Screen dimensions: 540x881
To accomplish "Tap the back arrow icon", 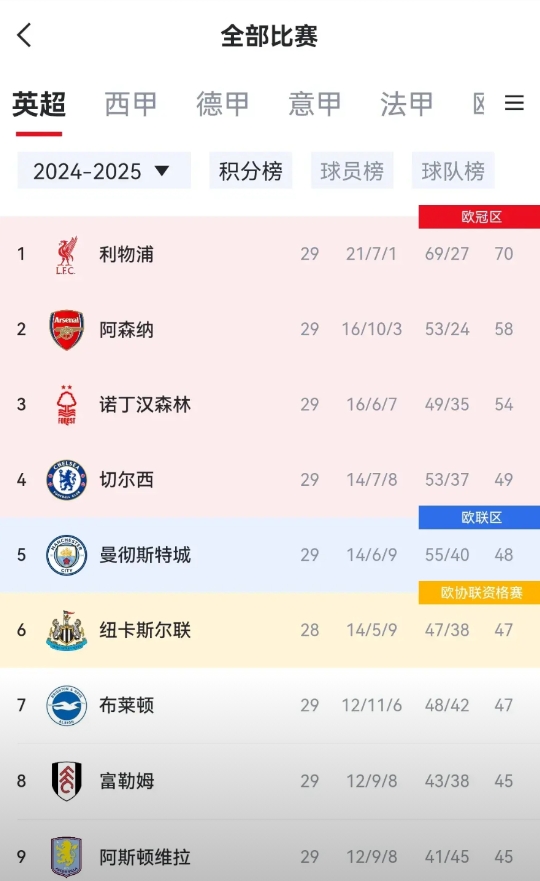I will 24,35.
